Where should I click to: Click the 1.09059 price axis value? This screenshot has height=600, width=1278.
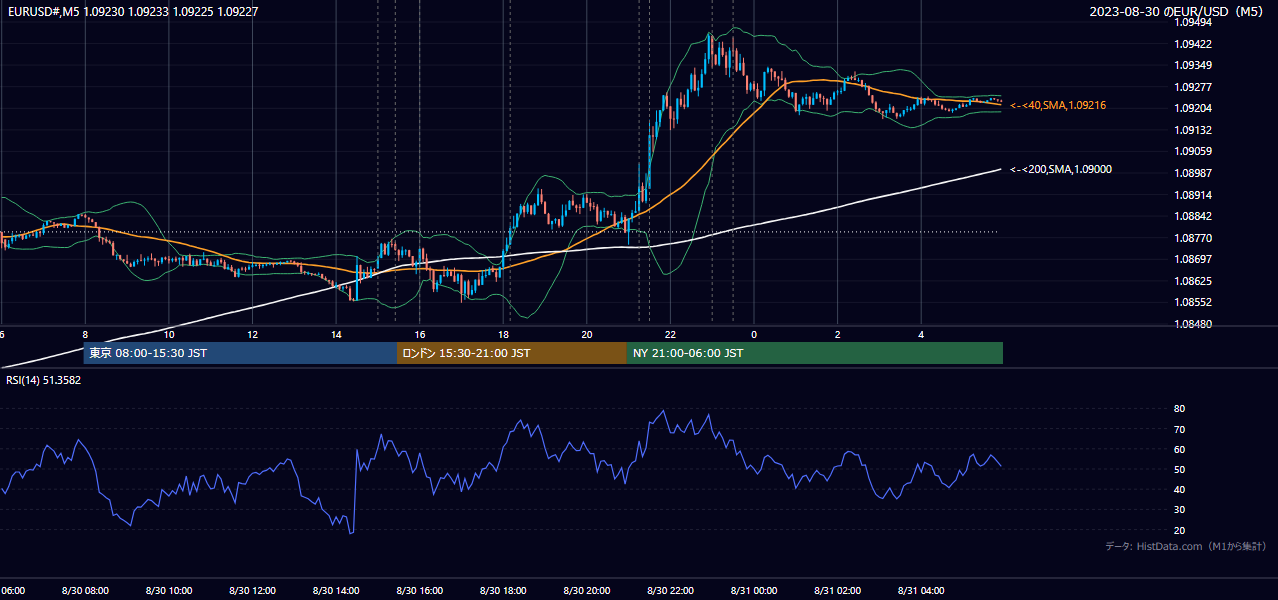tap(1192, 151)
